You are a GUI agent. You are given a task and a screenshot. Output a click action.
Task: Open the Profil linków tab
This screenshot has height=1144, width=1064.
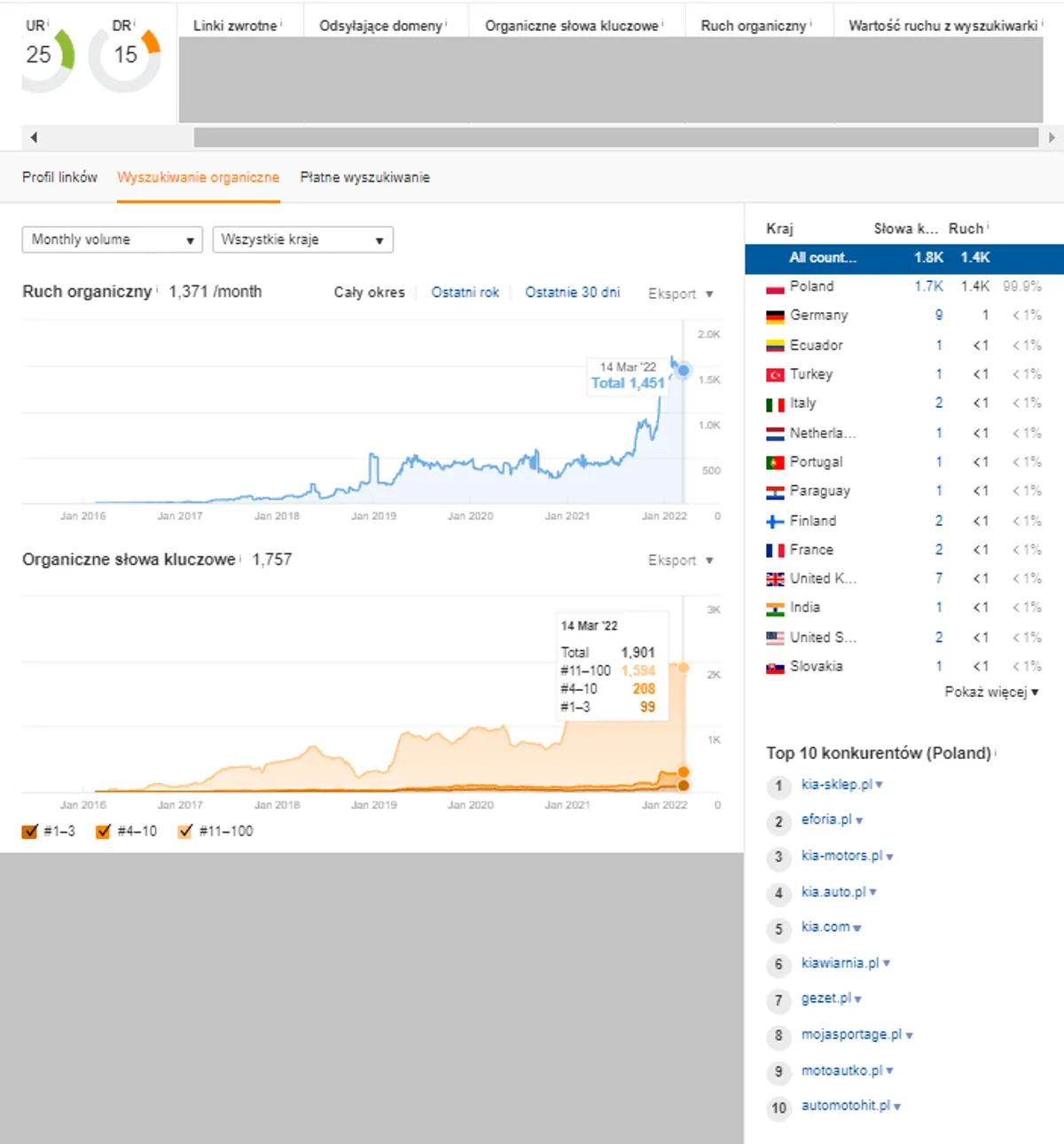click(x=59, y=177)
